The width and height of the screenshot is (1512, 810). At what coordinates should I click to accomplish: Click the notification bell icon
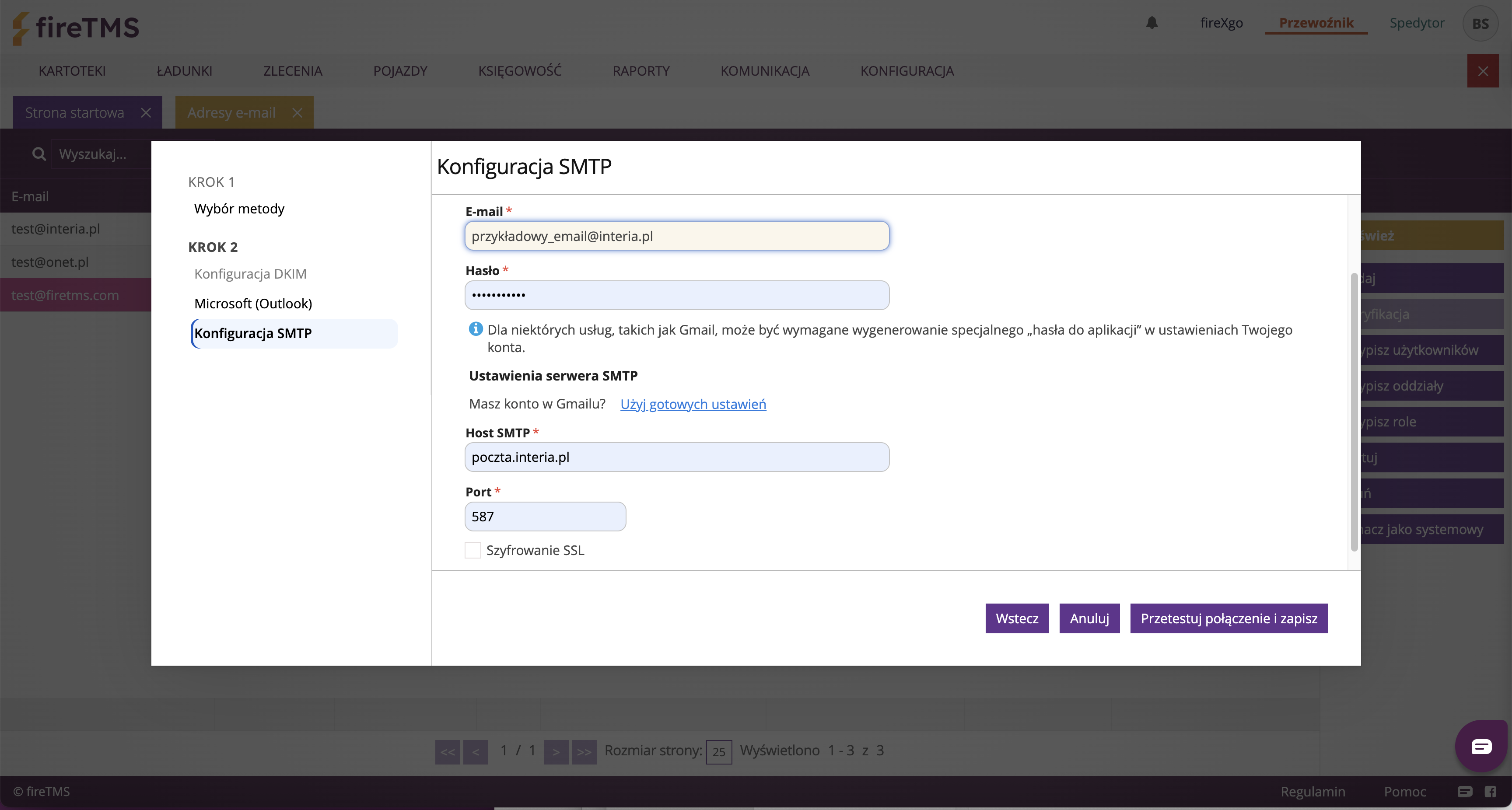click(x=1151, y=23)
